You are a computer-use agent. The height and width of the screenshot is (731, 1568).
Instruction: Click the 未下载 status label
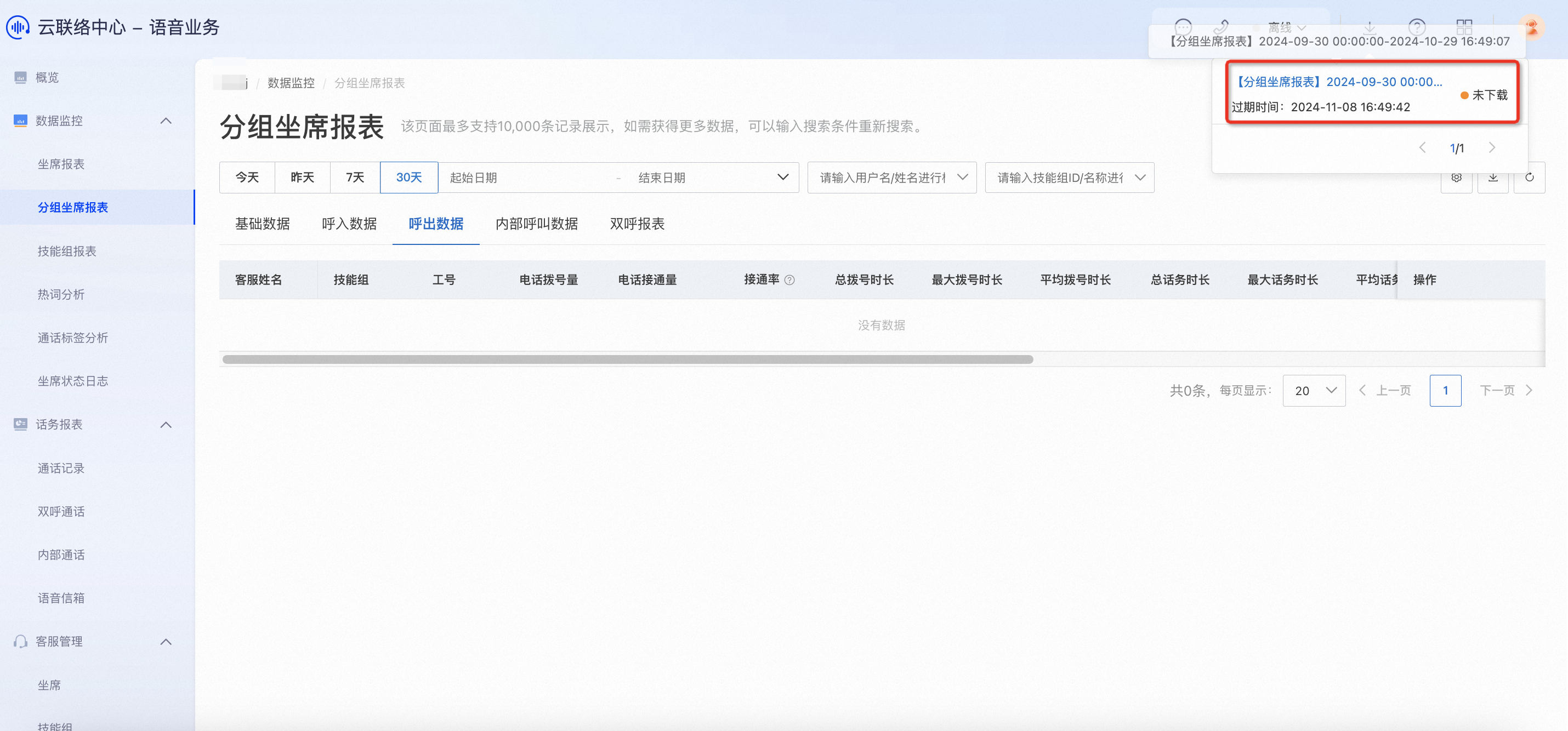[x=1490, y=95]
